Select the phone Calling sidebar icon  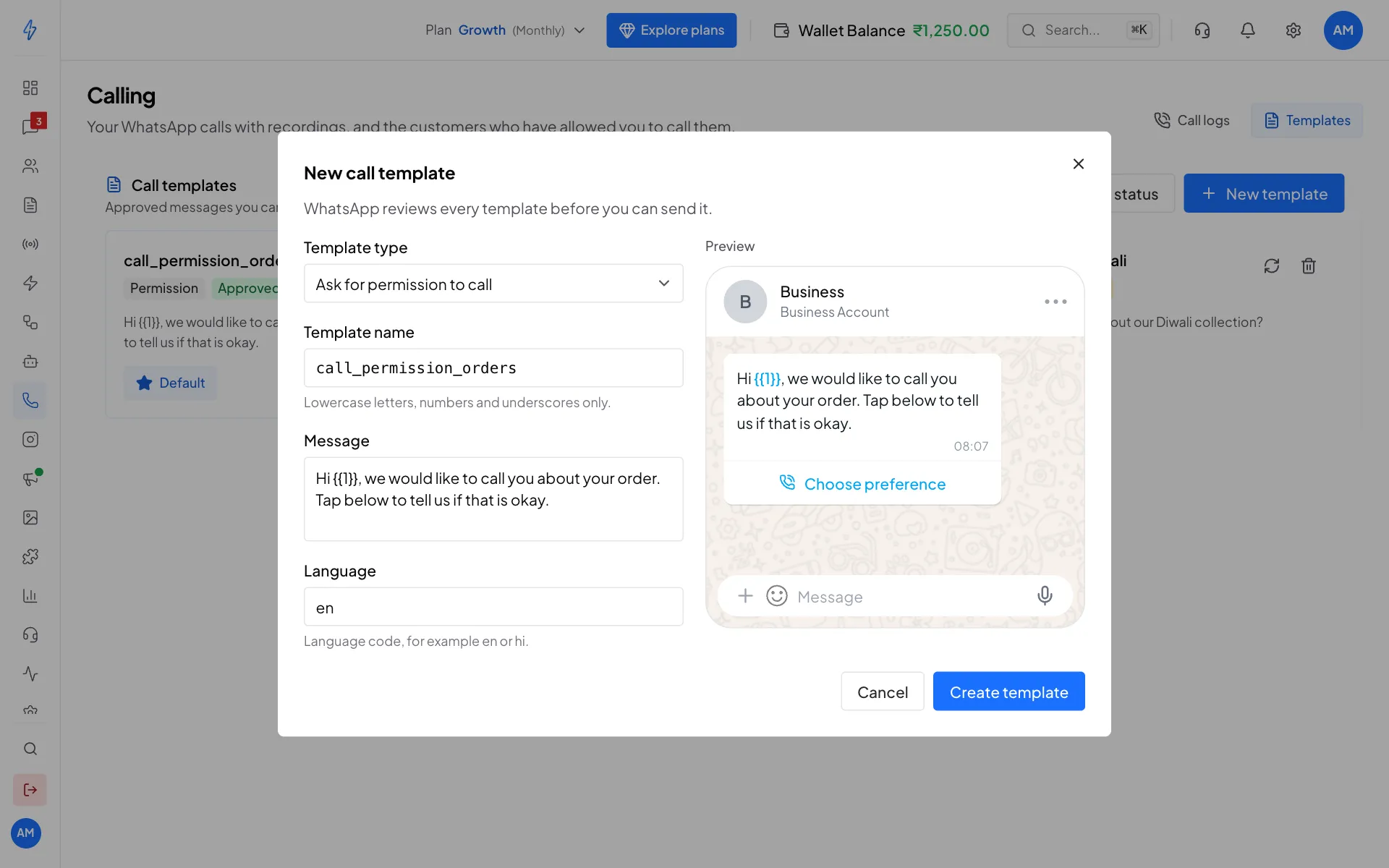[30, 401]
